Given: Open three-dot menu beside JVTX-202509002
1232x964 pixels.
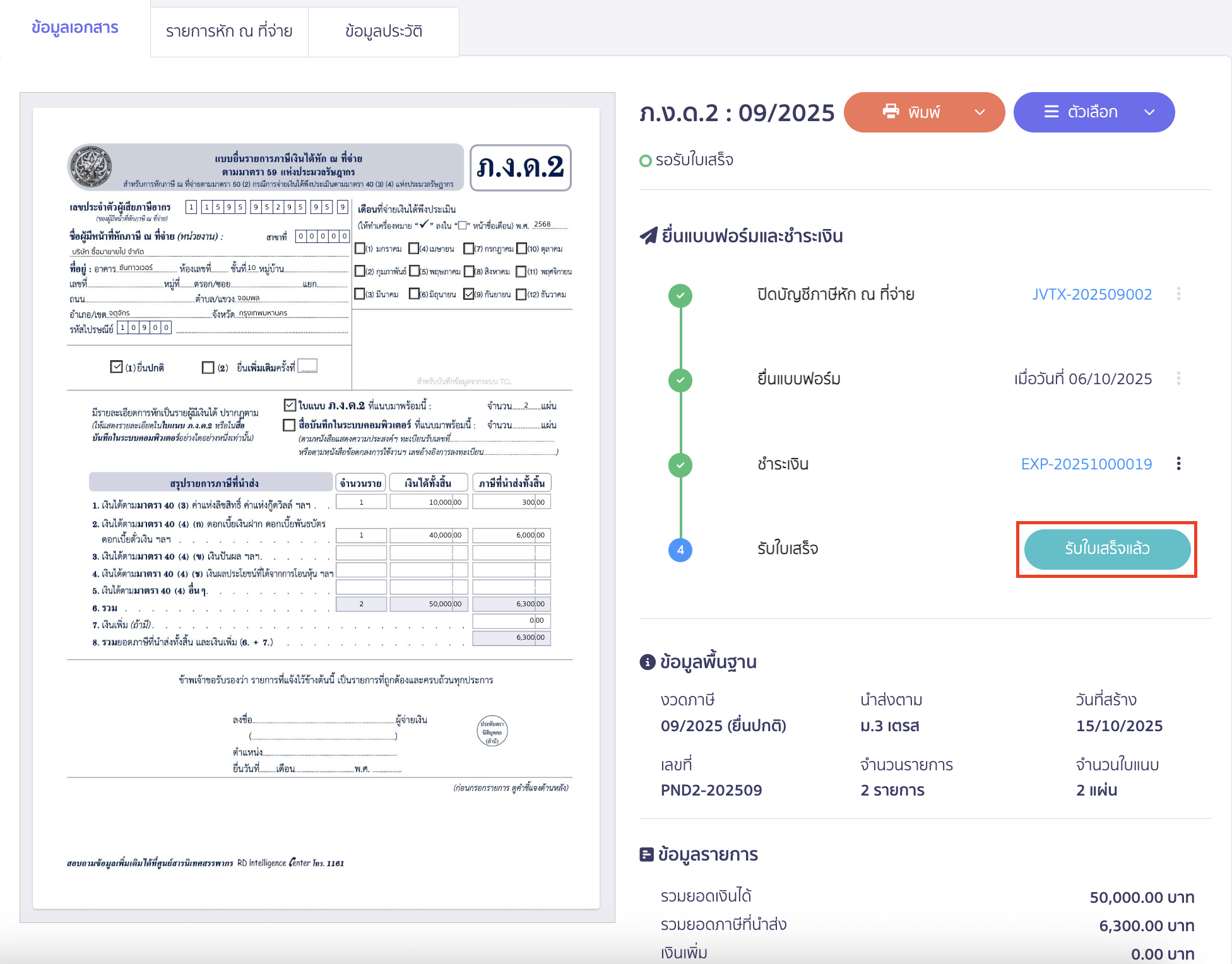Looking at the screenshot, I should coord(1178,294).
